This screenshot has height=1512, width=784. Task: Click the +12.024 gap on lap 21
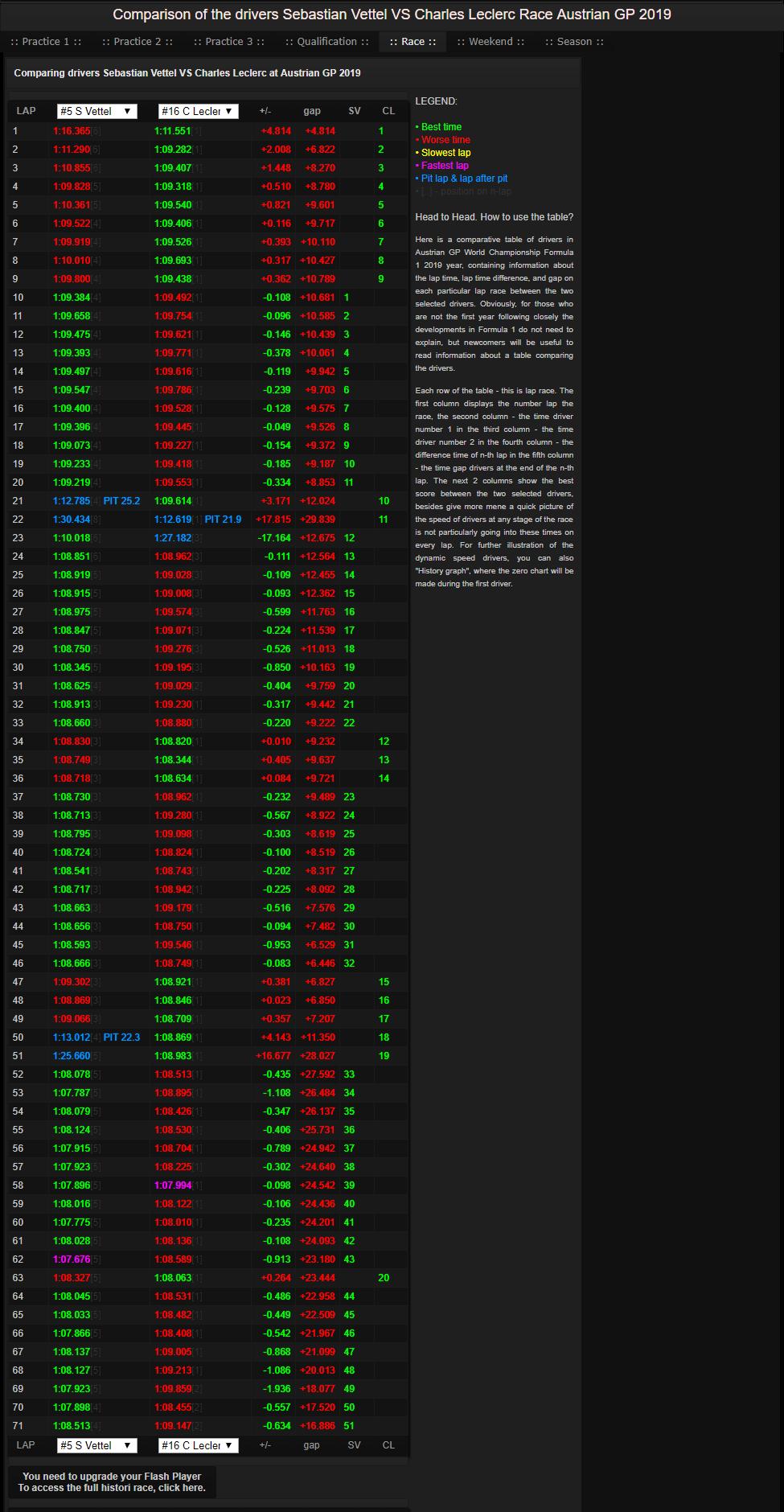point(318,501)
